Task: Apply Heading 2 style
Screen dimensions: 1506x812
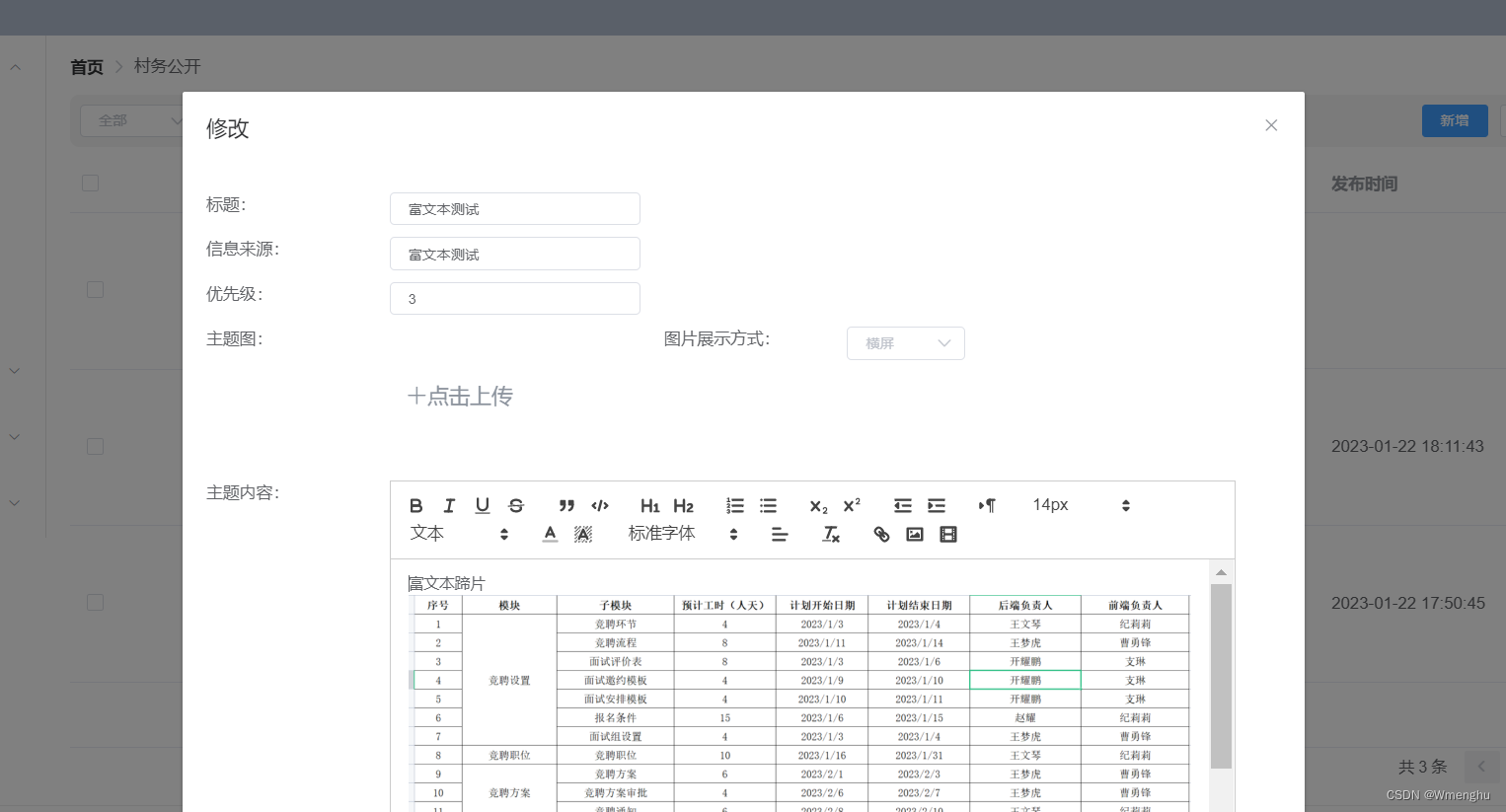Action: tap(683, 505)
